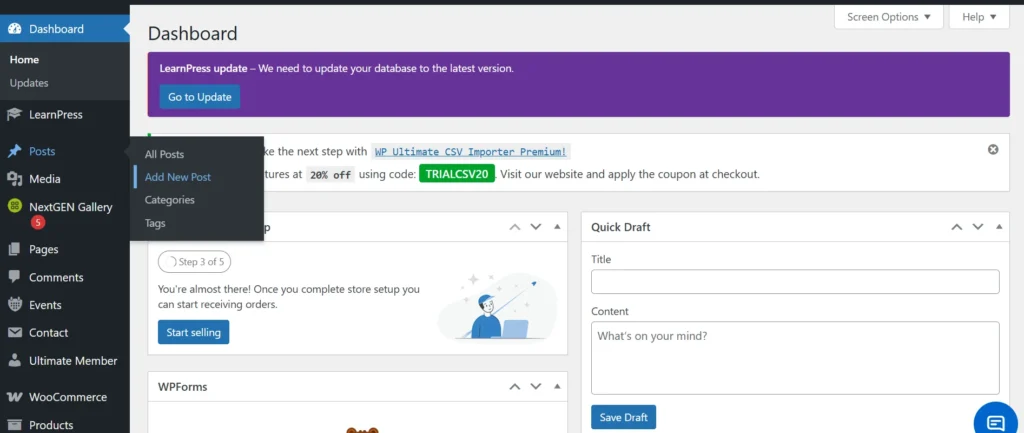Click the Events calendar icon
The width and height of the screenshot is (1024, 433).
(14, 305)
